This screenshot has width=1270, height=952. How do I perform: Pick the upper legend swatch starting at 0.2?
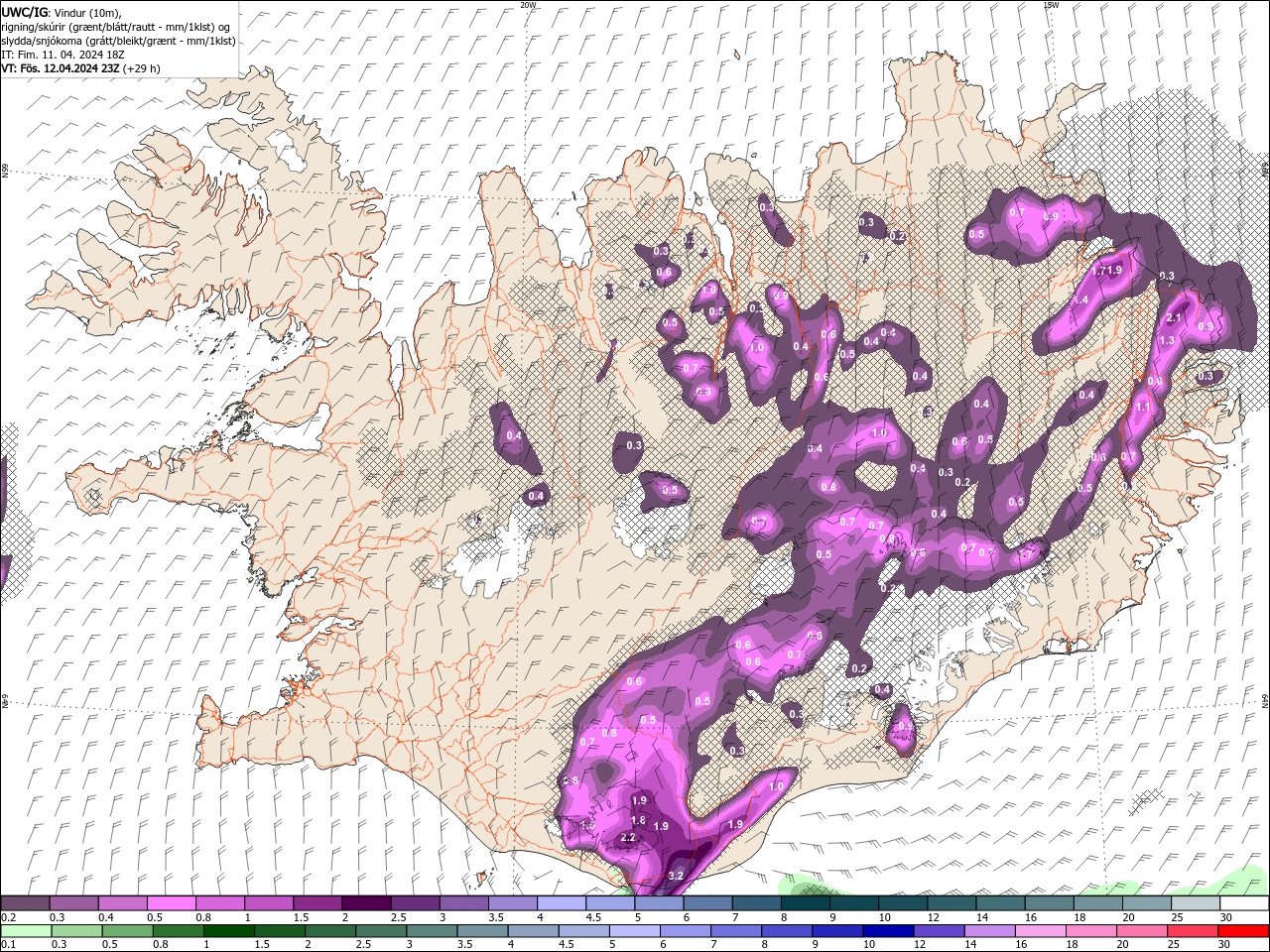[x=25, y=903]
